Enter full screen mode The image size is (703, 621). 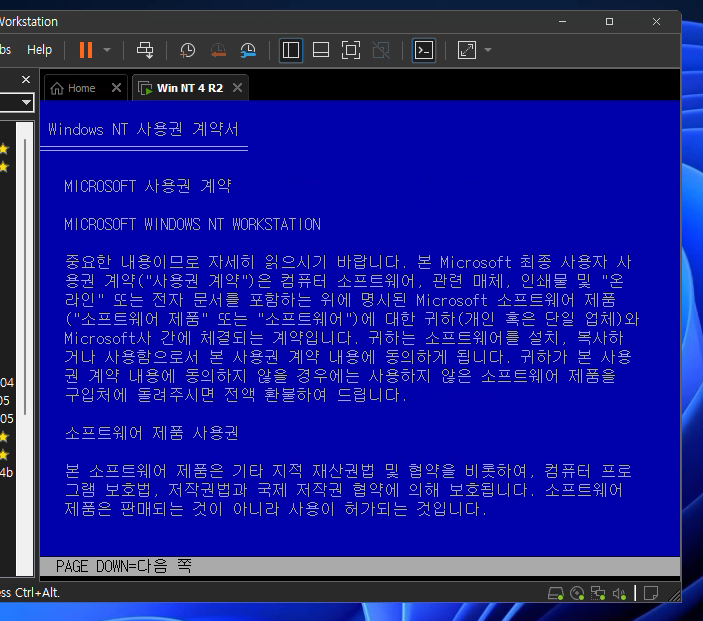351,50
